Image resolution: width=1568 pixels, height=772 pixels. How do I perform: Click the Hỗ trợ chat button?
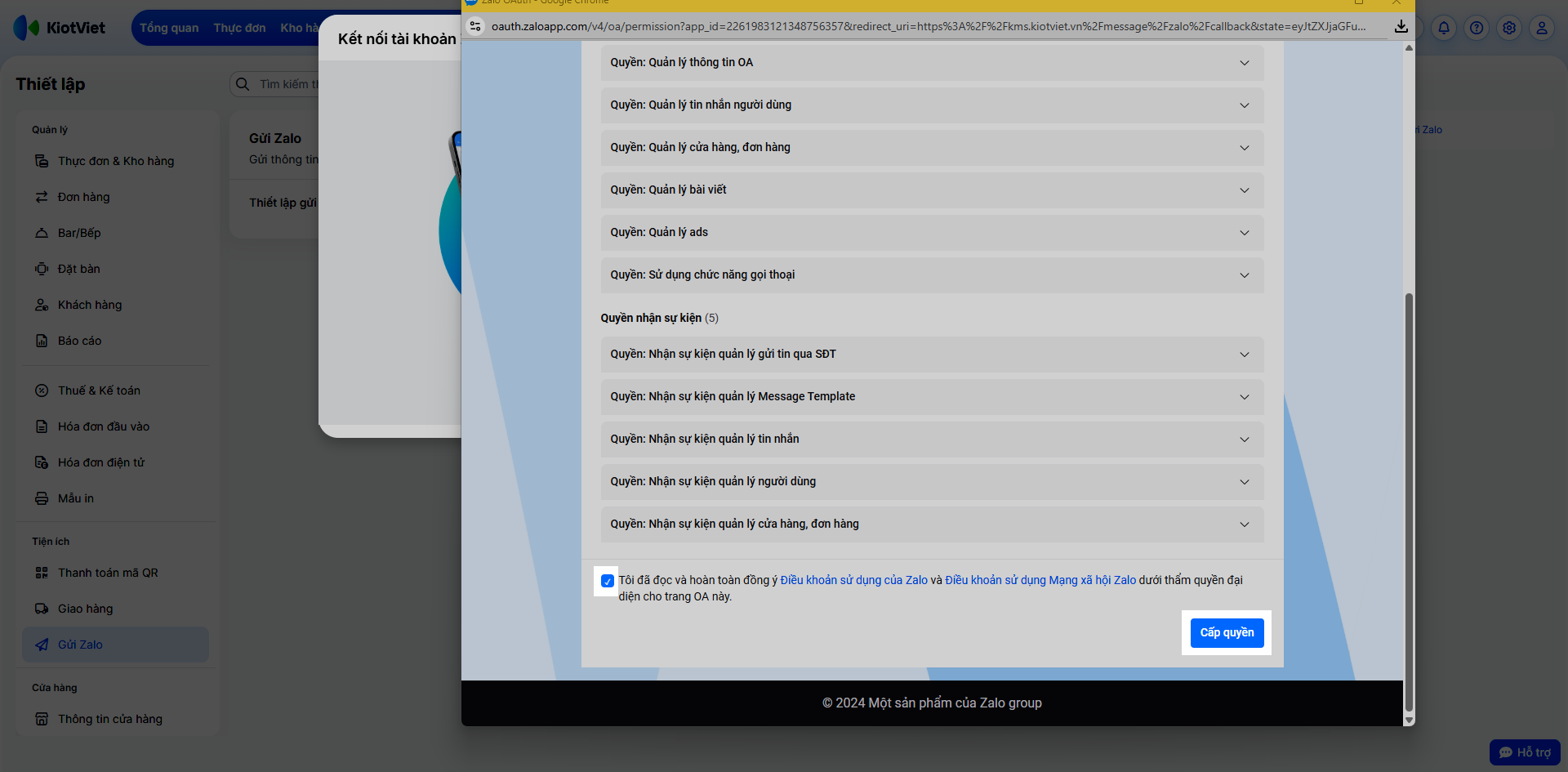(x=1525, y=752)
